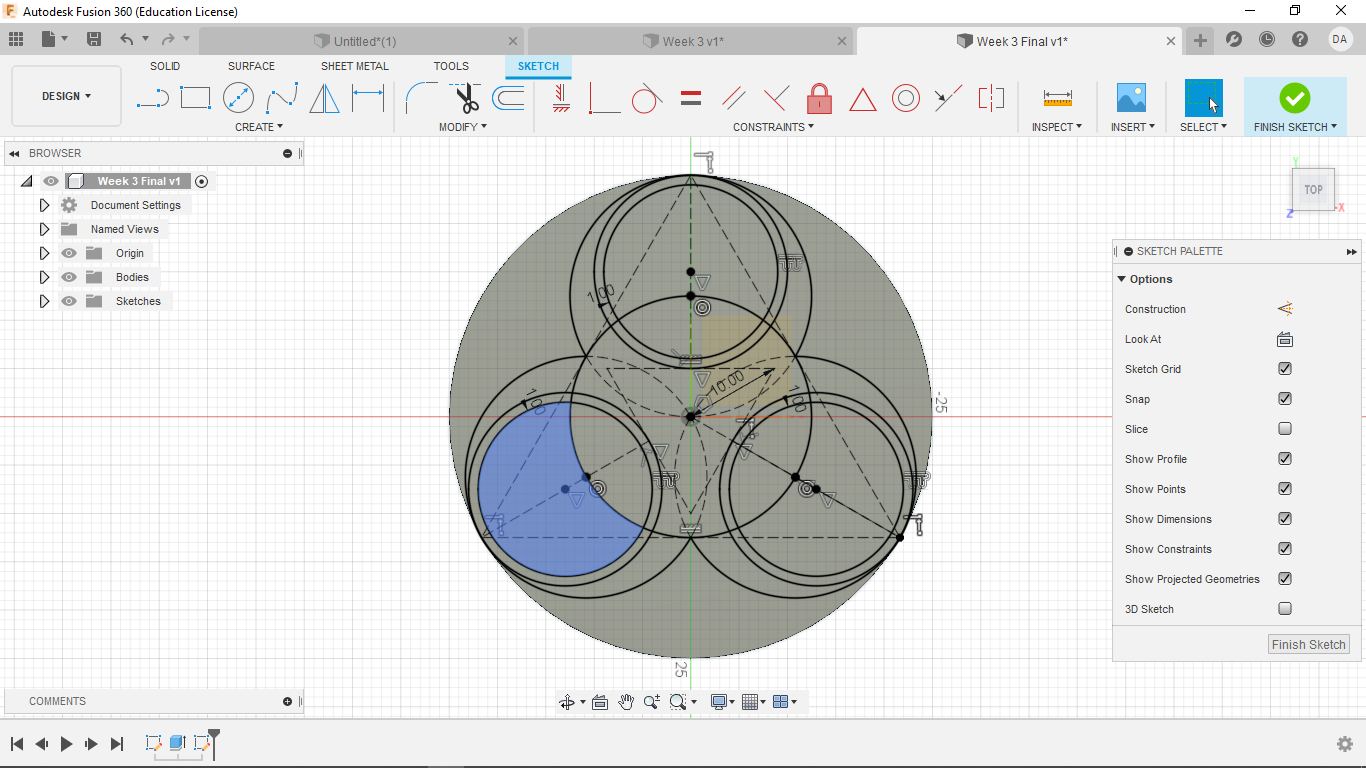Toggle the Show Points checkbox
Viewport: 1366px width, 768px height.
[x=1285, y=489]
